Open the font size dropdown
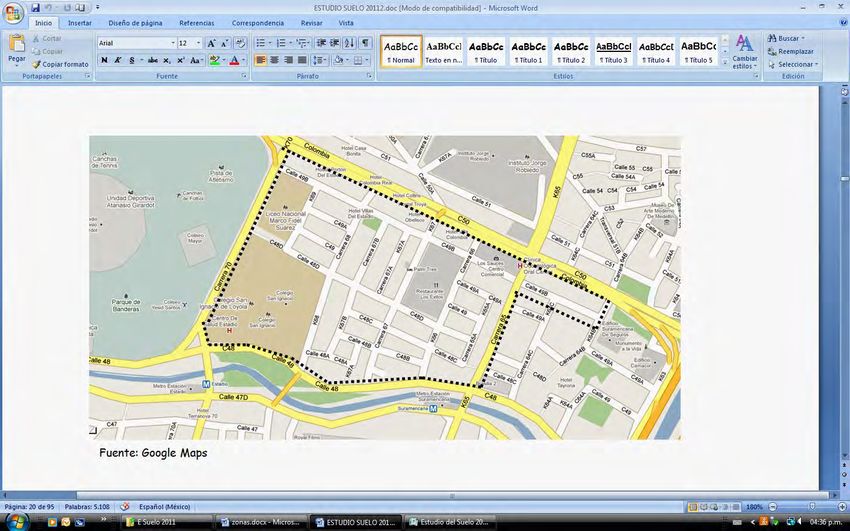This screenshot has height=531, width=850. pos(198,43)
